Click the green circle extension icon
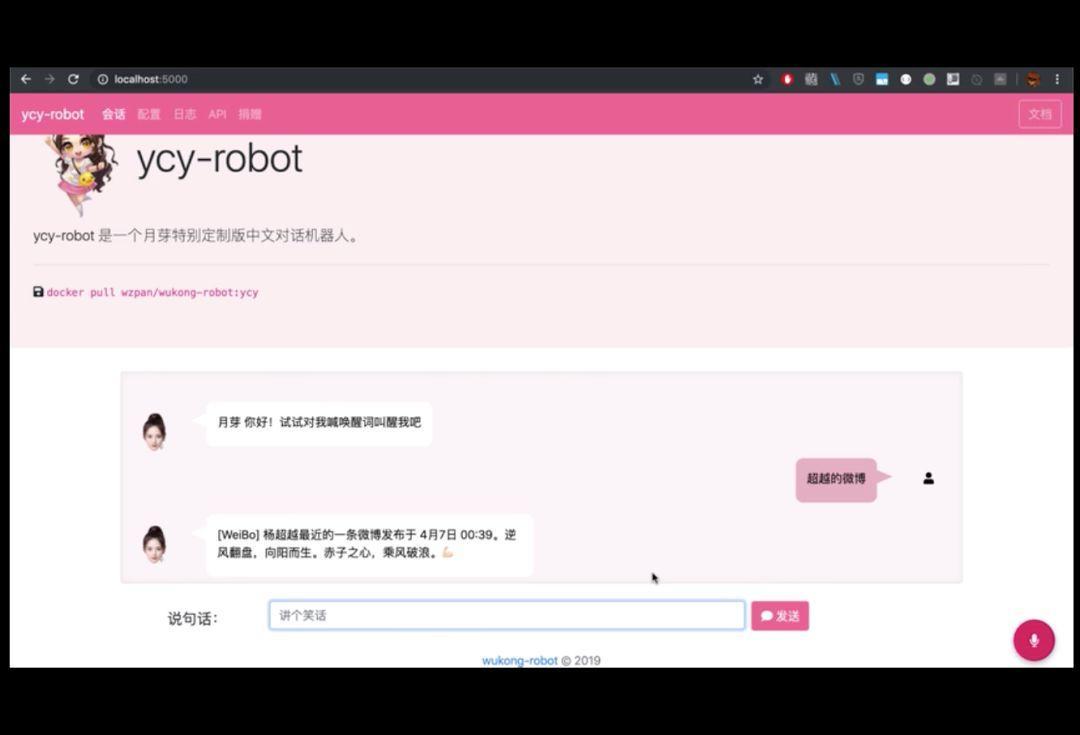The image size is (1080, 735). coord(929,79)
